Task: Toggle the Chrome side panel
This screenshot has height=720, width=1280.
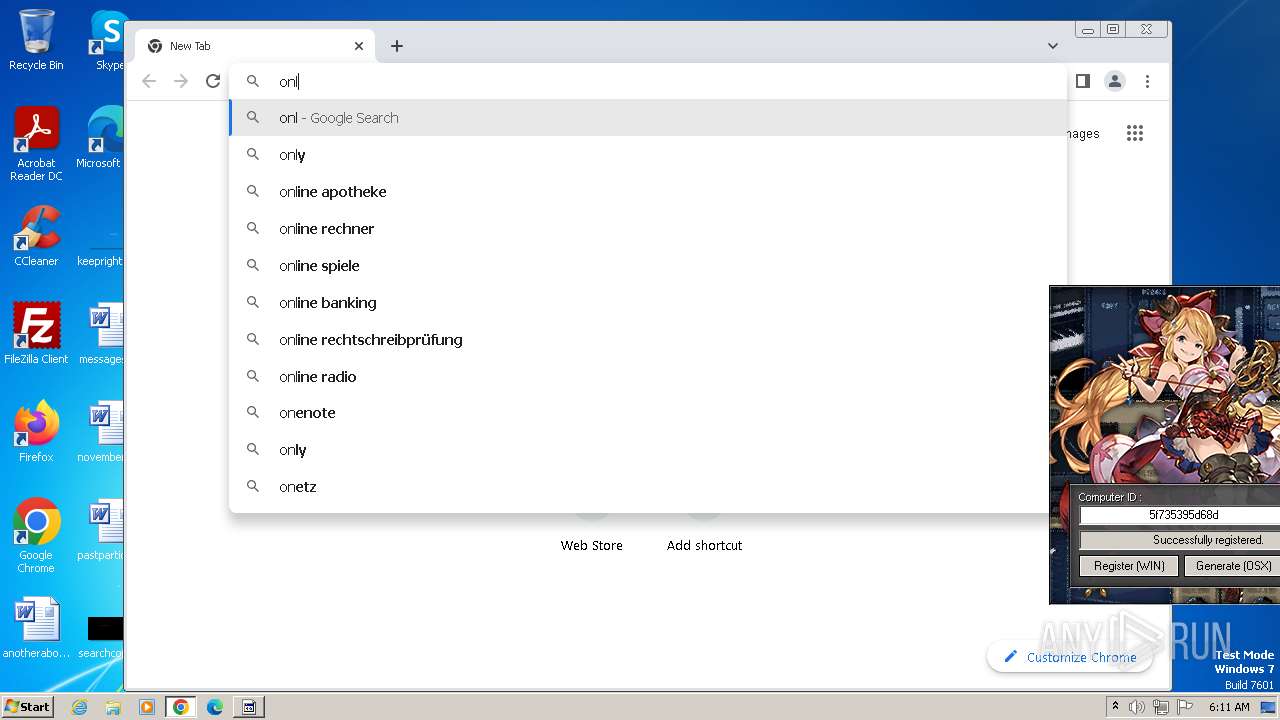Action: click(x=1082, y=81)
